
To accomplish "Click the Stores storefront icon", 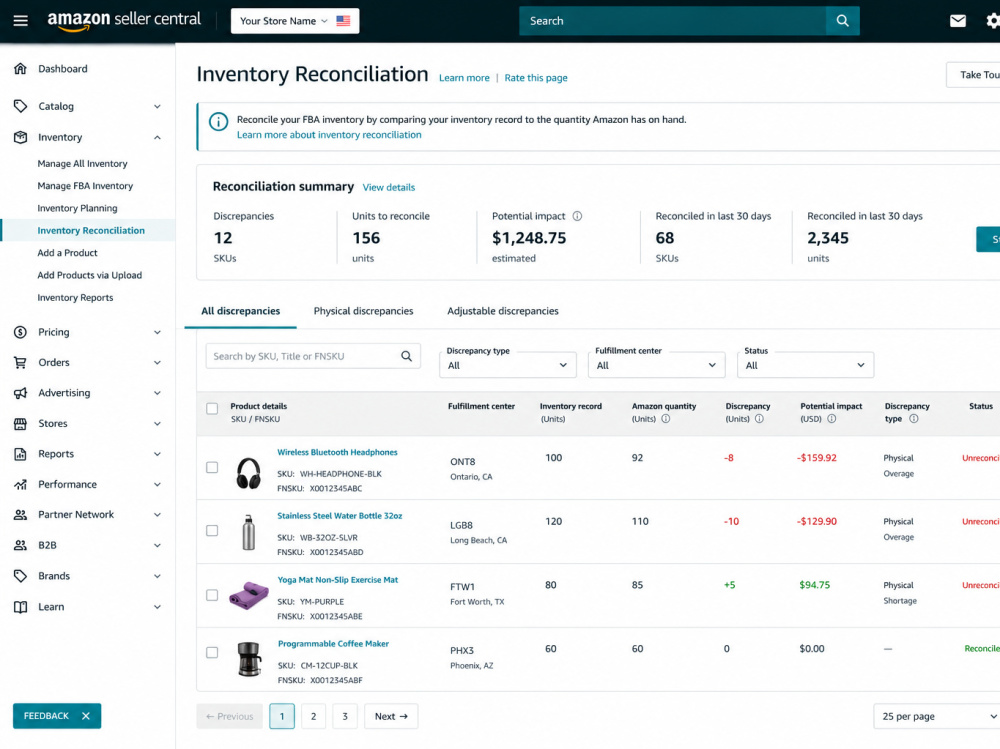I will (20, 424).
